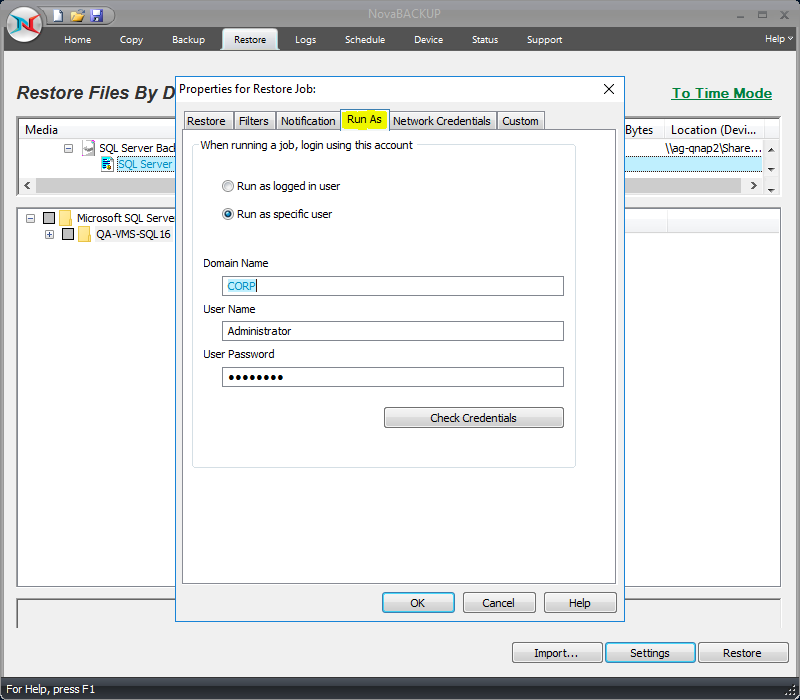Image resolution: width=800 pixels, height=700 pixels.
Task: Go to the Home ribbon tab
Action: tap(78, 40)
